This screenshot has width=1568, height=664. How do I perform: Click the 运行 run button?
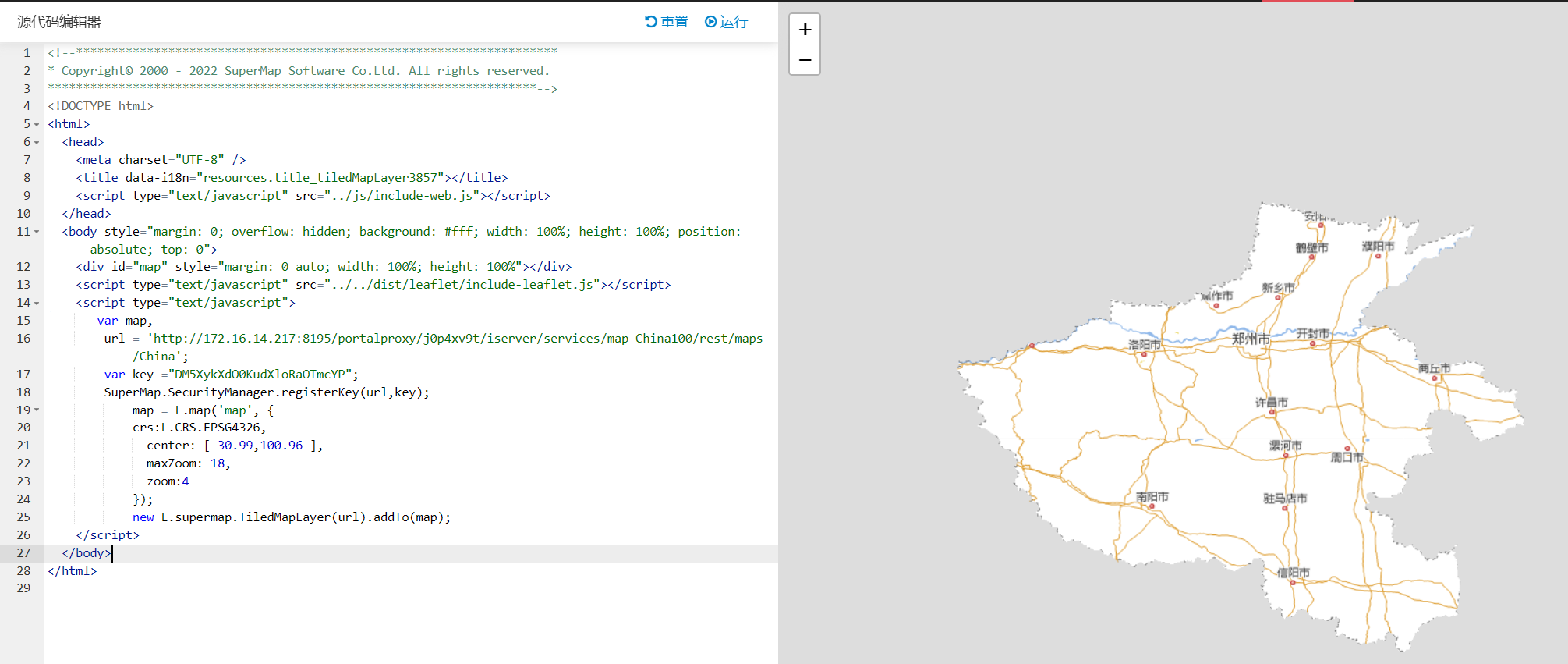click(x=726, y=22)
